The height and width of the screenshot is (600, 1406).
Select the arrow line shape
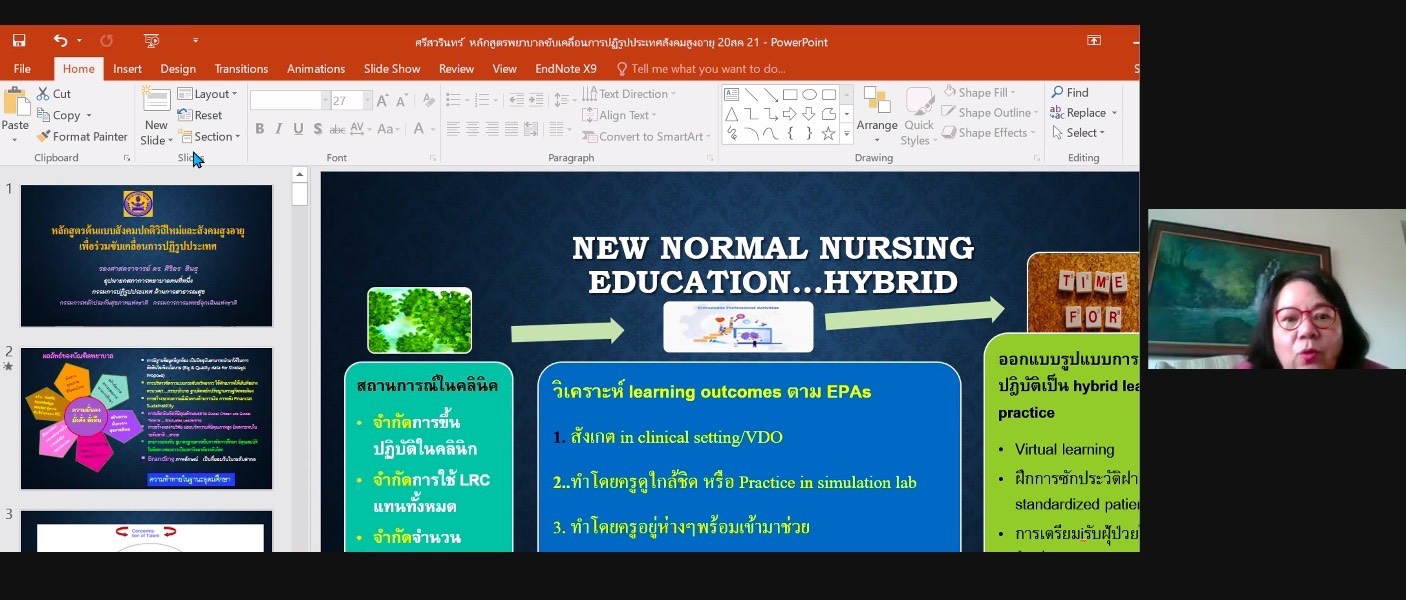click(771, 95)
